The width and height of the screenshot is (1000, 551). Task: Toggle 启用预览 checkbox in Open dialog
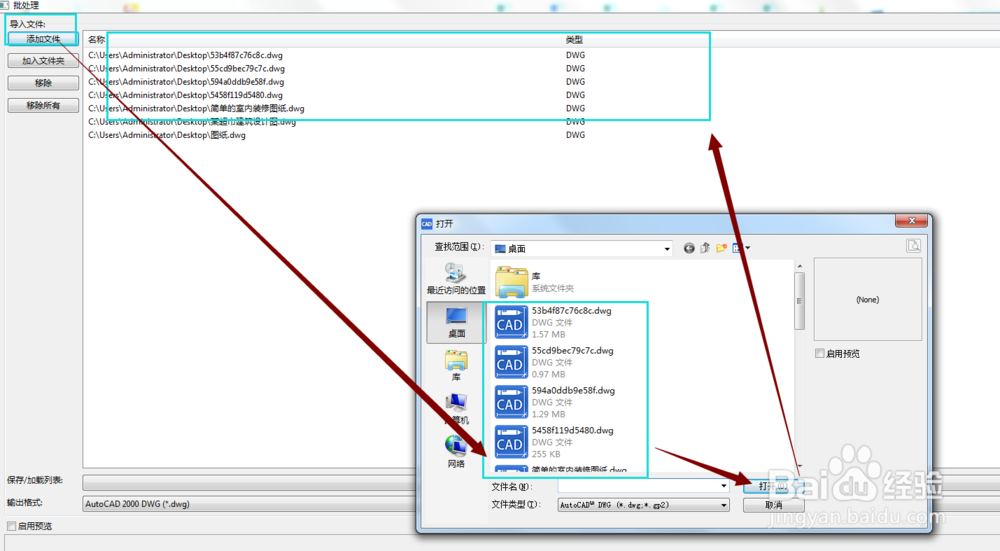(x=820, y=353)
